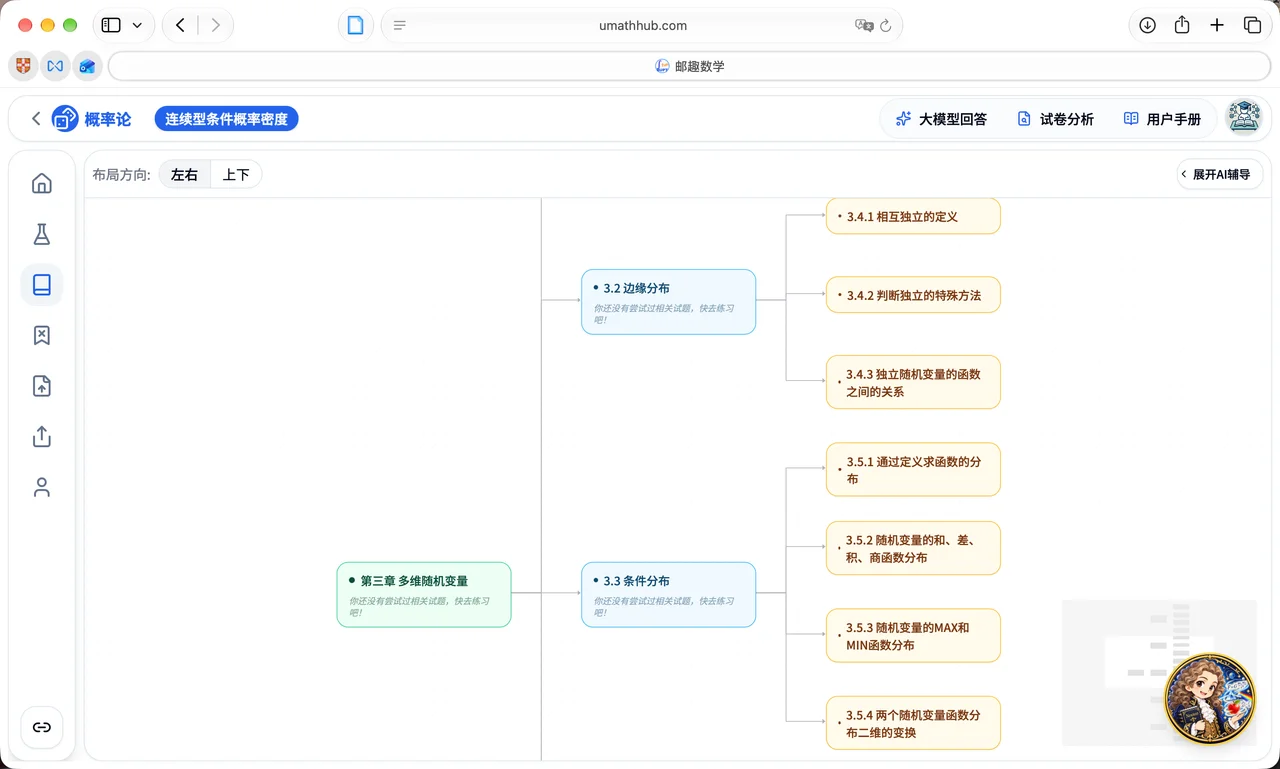Click the 概率论 logo icon
The height and width of the screenshot is (769, 1280).
pyautogui.click(x=65, y=119)
